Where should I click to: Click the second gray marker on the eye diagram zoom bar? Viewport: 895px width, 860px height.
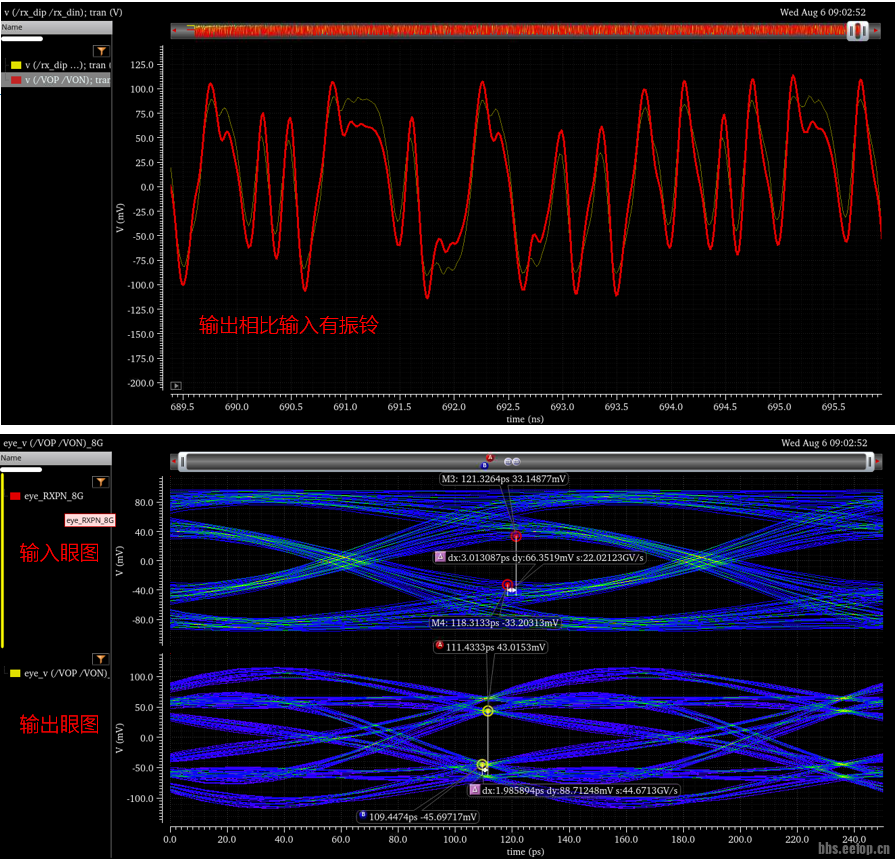tap(517, 462)
